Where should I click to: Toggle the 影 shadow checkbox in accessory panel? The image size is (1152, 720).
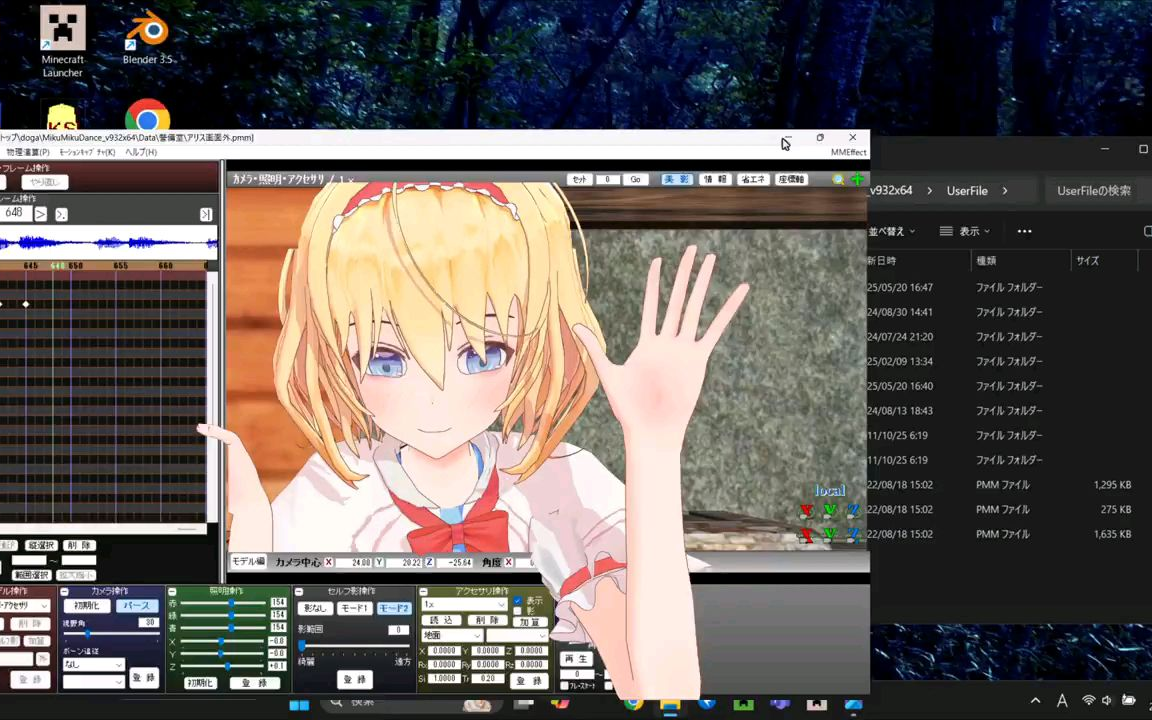click(x=517, y=611)
